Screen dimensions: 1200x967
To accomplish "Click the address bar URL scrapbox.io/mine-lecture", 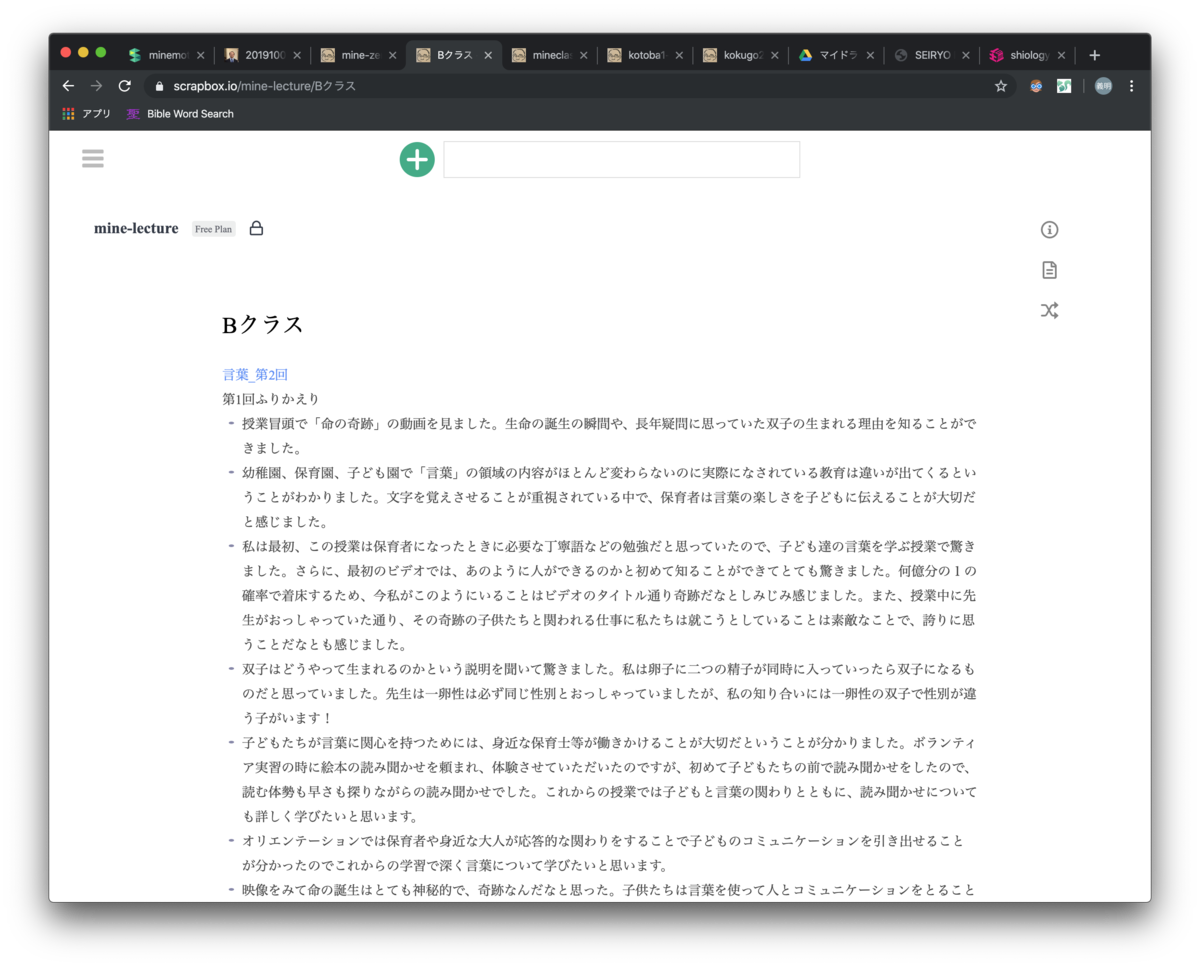I will (264, 86).
